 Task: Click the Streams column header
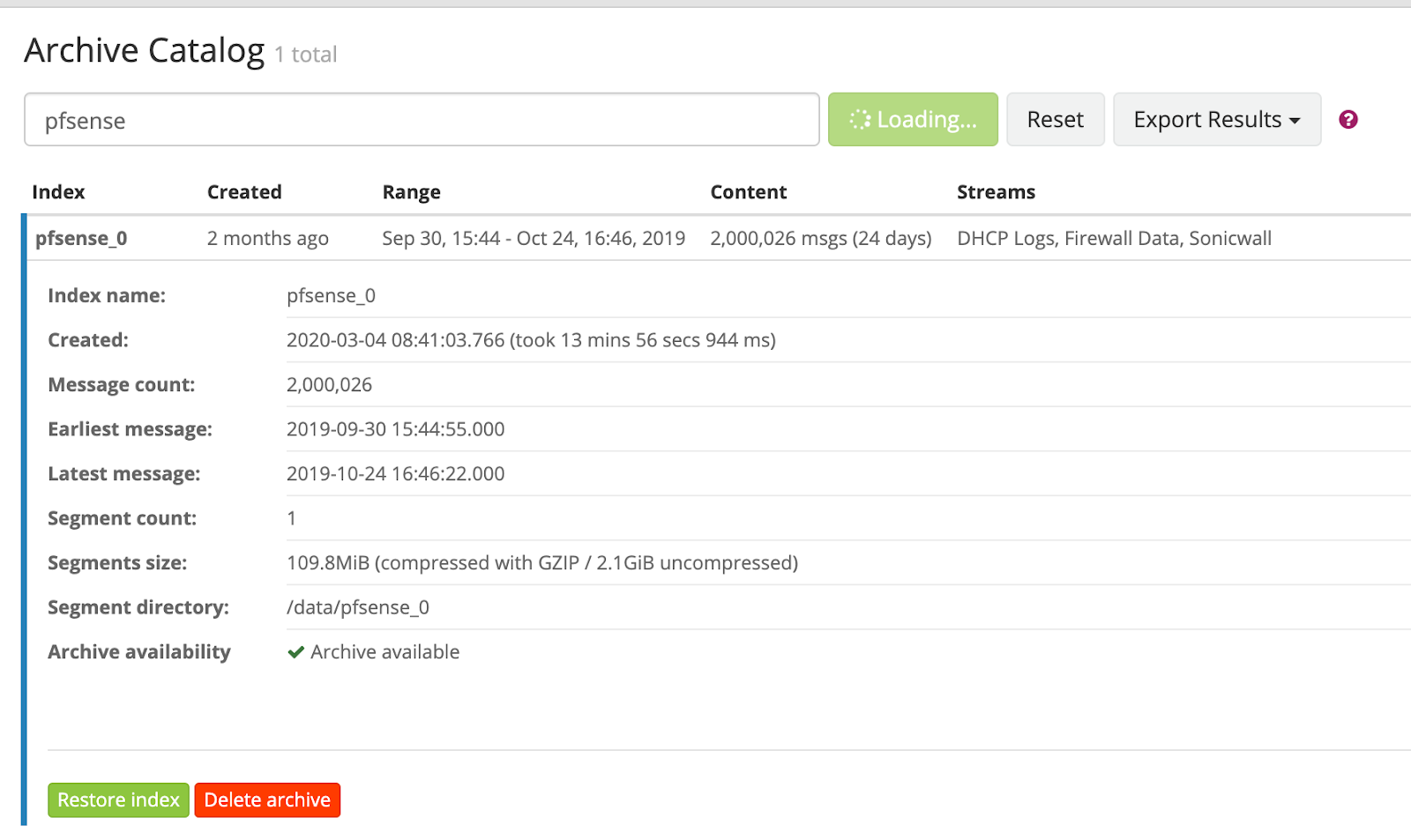(996, 192)
